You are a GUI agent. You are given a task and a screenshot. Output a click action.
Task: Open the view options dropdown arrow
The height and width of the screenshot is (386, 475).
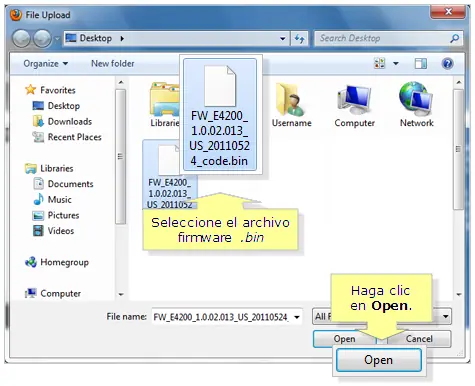[x=396, y=63]
